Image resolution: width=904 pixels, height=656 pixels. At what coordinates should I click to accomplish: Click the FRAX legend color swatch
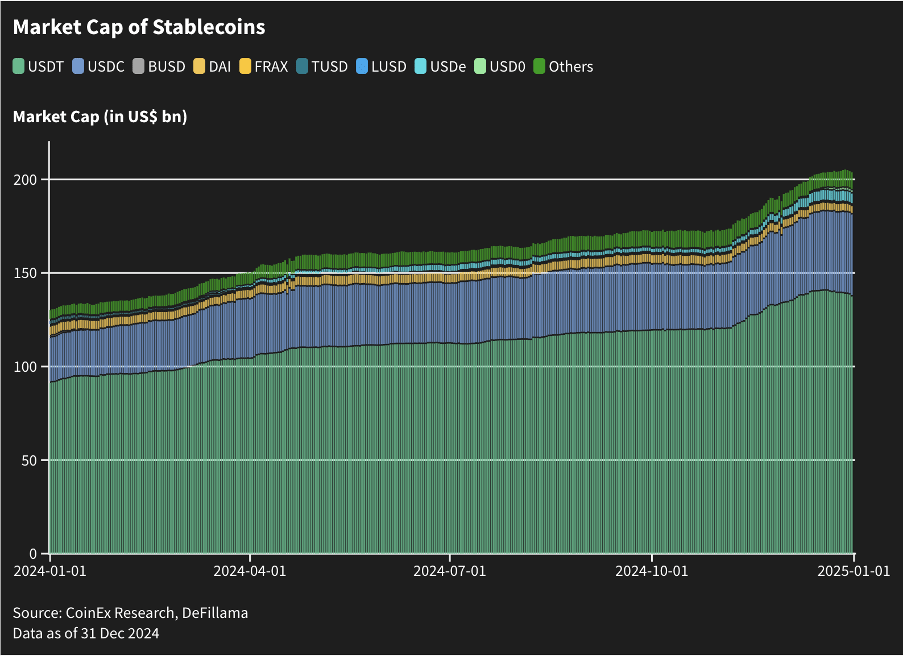click(x=246, y=67)
